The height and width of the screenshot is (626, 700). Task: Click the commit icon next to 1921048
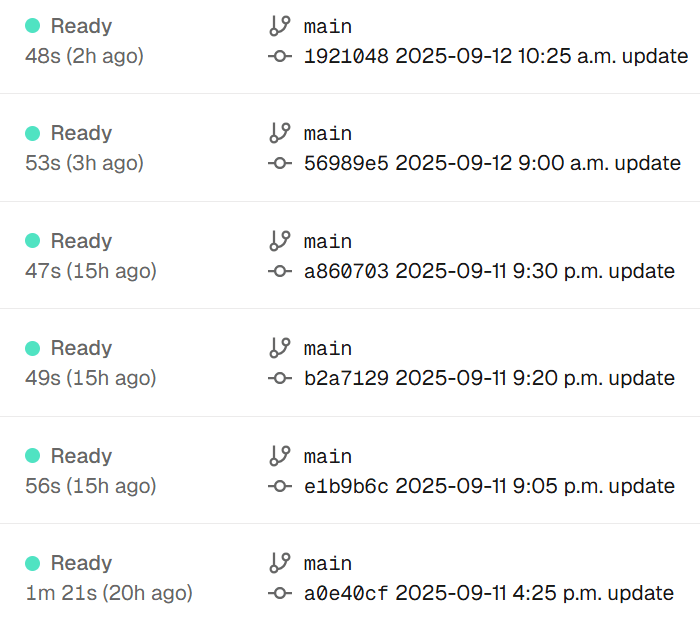279,56
